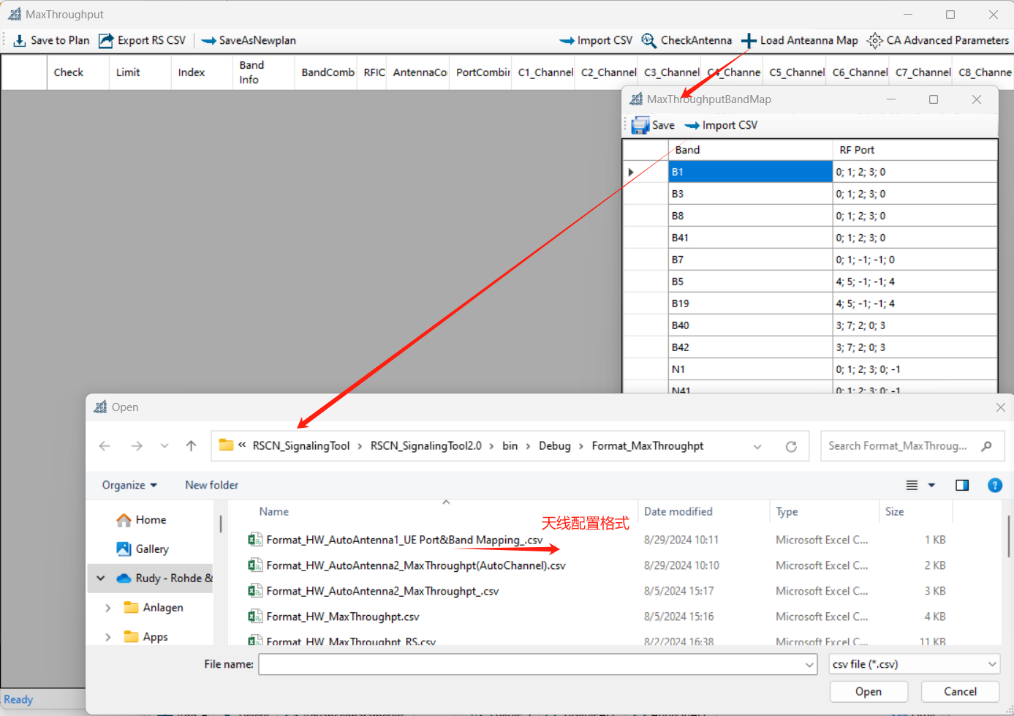Open view options dropdown arrow
Viewport: 1014px width, 716px height.
pos(931,484)
